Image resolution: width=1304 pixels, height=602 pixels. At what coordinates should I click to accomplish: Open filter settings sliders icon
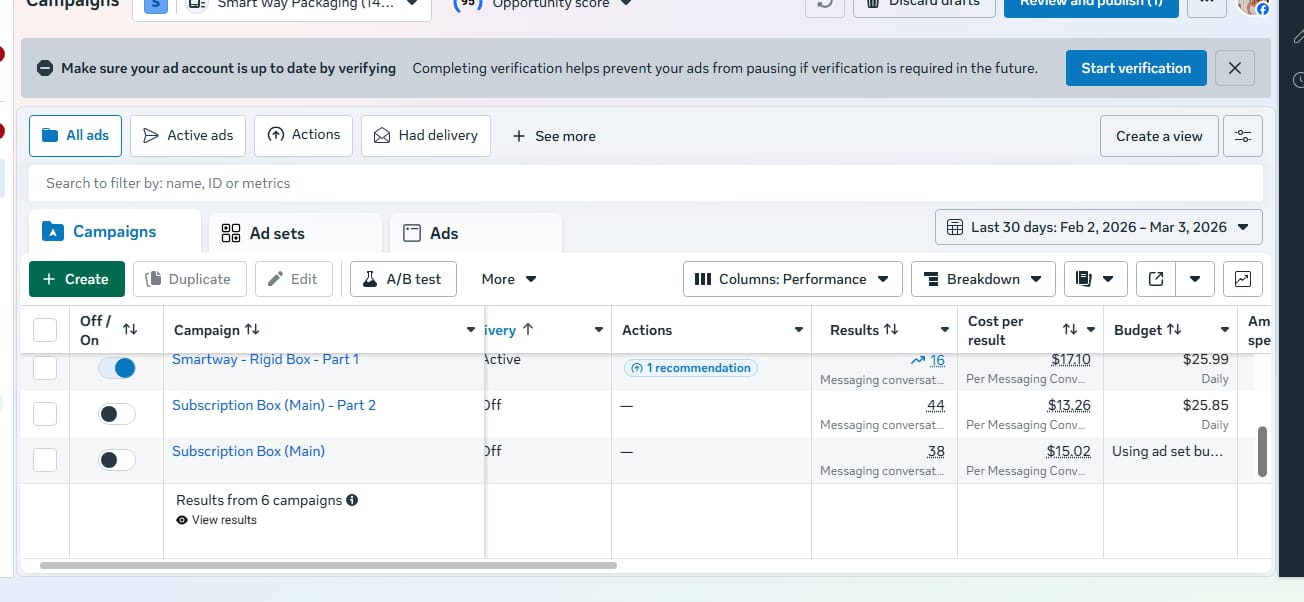(1243, 136)
